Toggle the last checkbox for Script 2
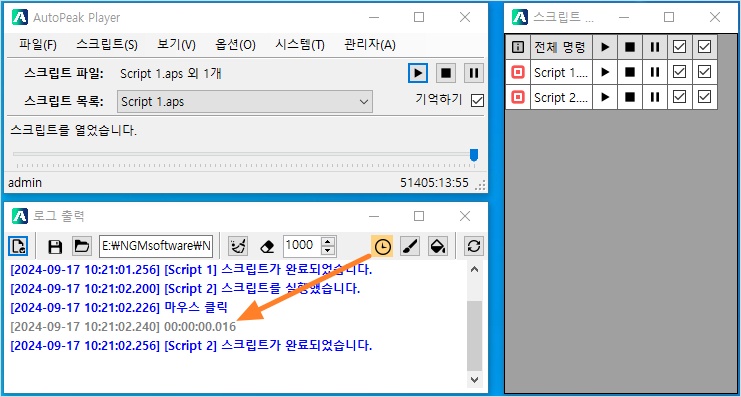Image resolution: width=741 pixels, height=397 pixels. point(705,97)
